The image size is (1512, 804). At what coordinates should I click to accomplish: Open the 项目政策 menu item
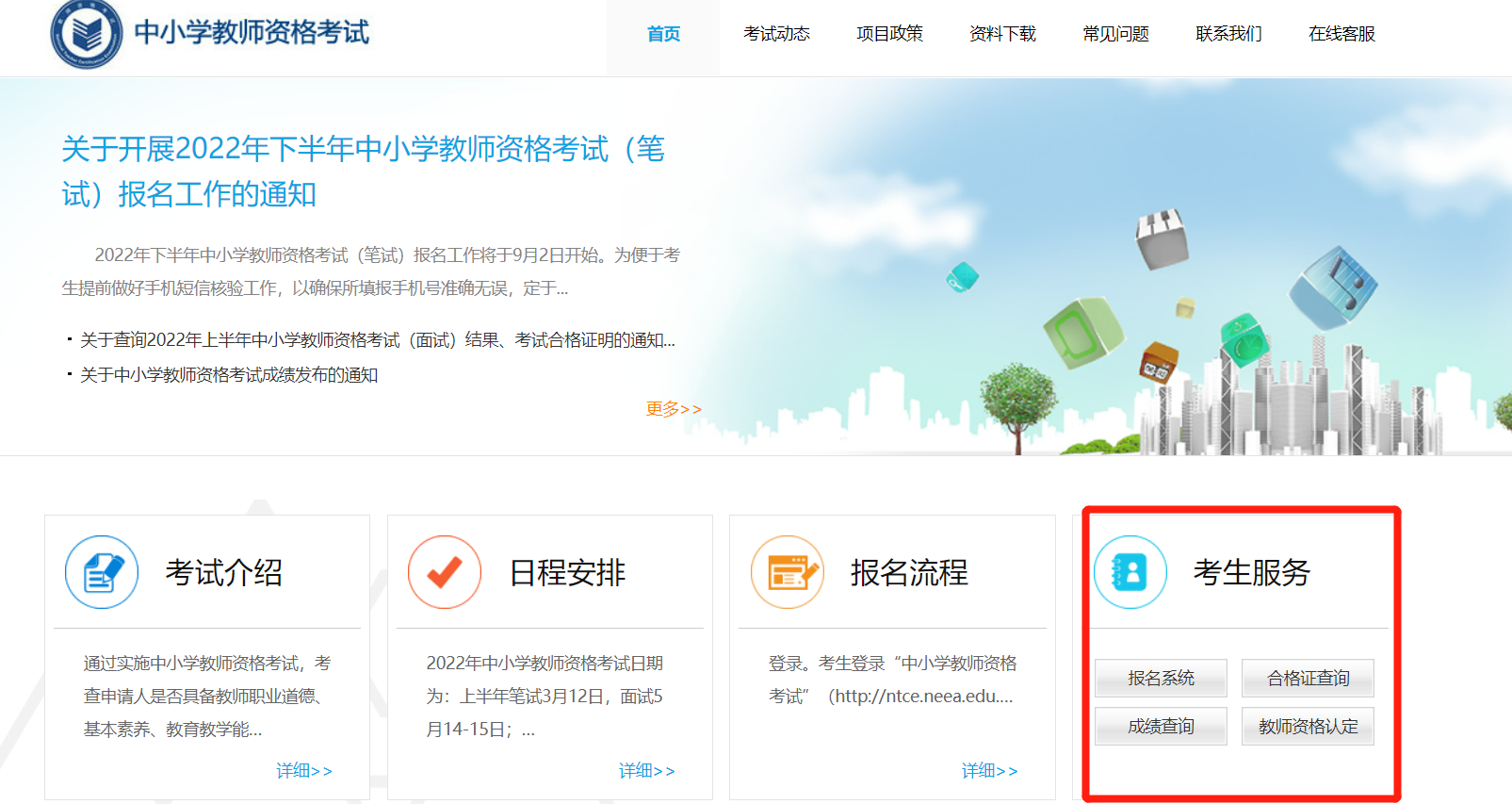pos(889,34)
